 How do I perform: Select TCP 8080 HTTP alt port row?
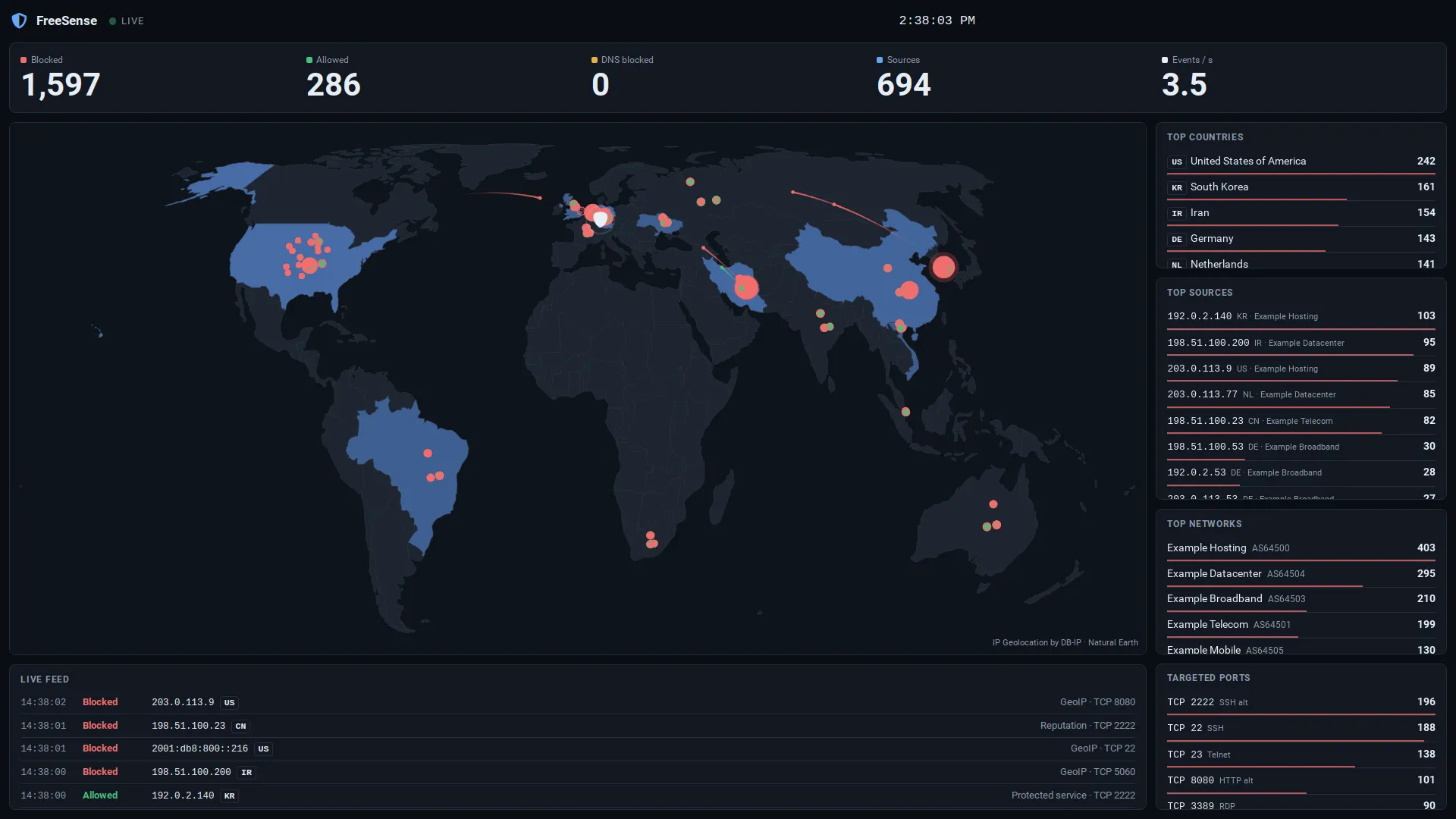pyautogui.click(x=1301, y=780)
